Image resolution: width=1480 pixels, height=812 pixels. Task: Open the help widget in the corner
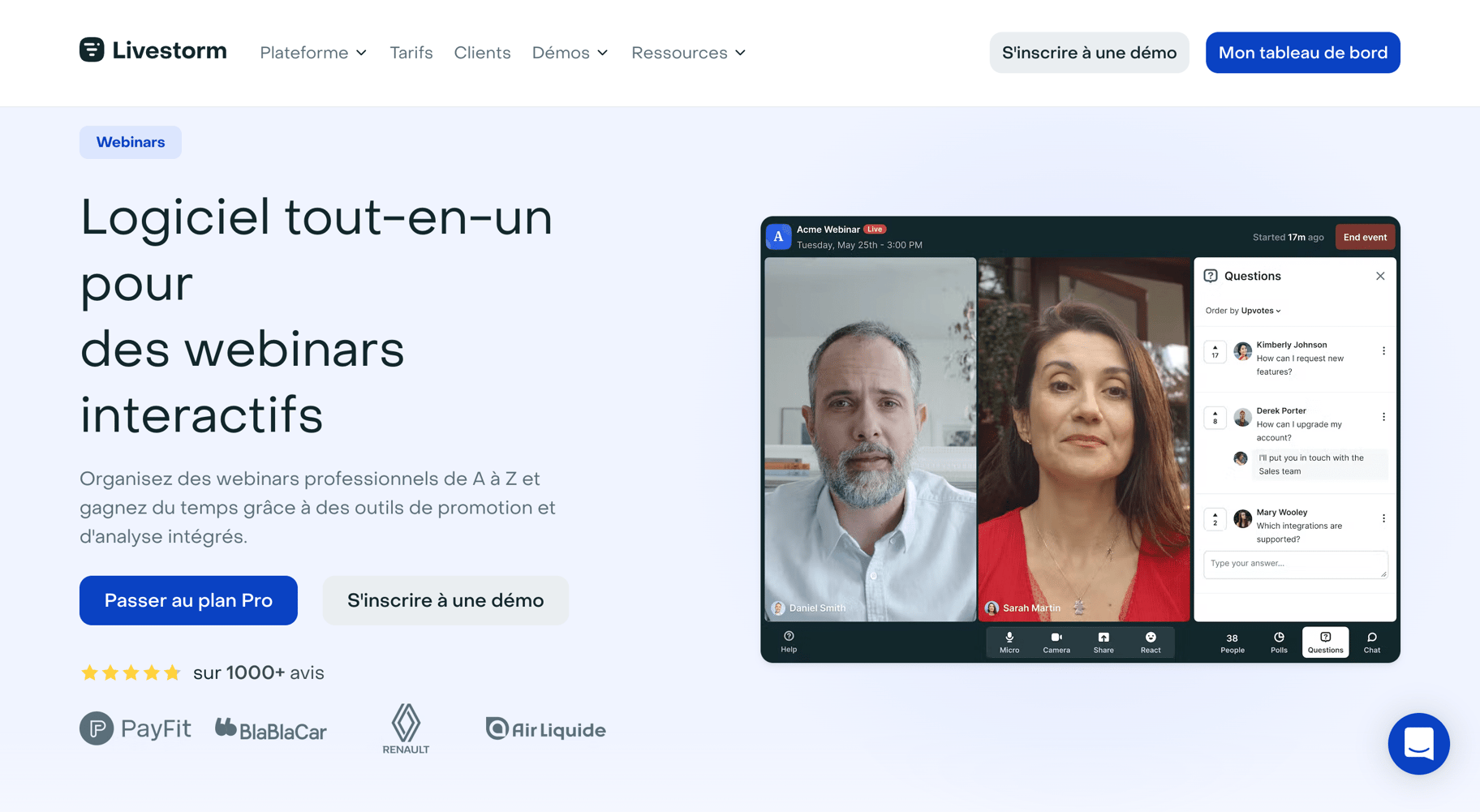[1418, 744]
